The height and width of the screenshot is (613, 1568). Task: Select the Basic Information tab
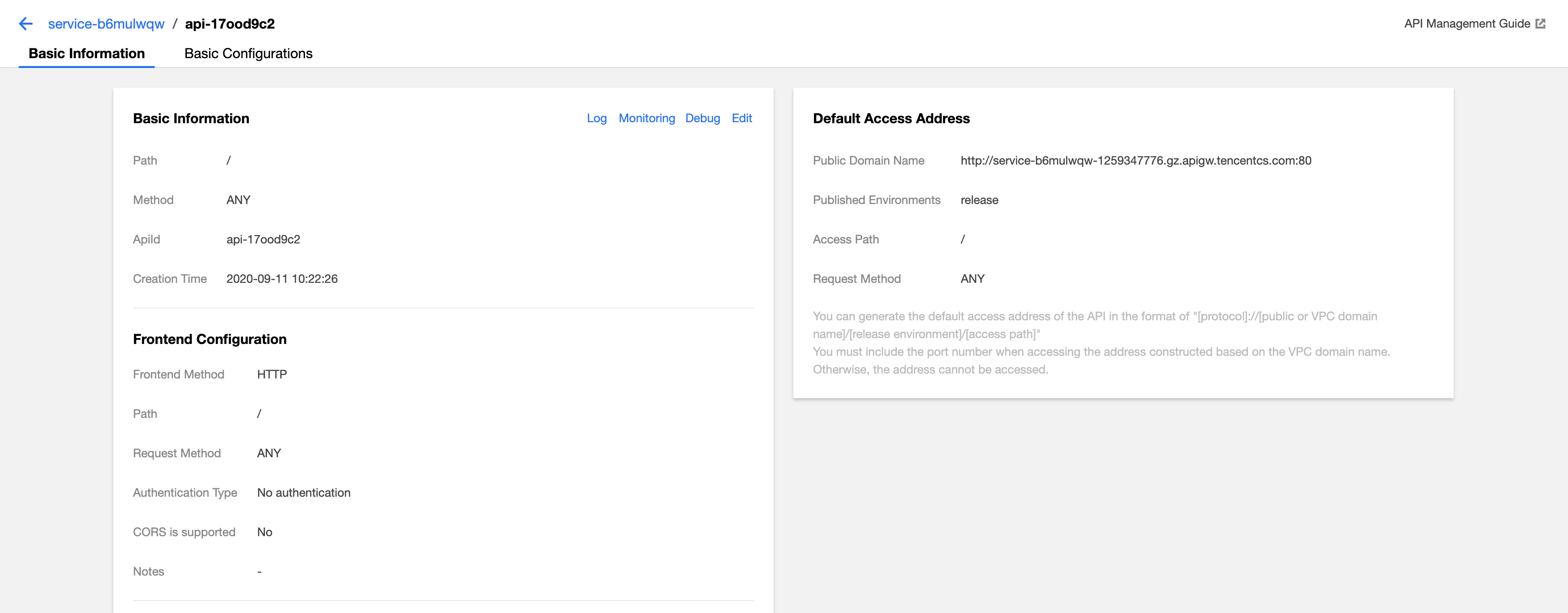86,54
